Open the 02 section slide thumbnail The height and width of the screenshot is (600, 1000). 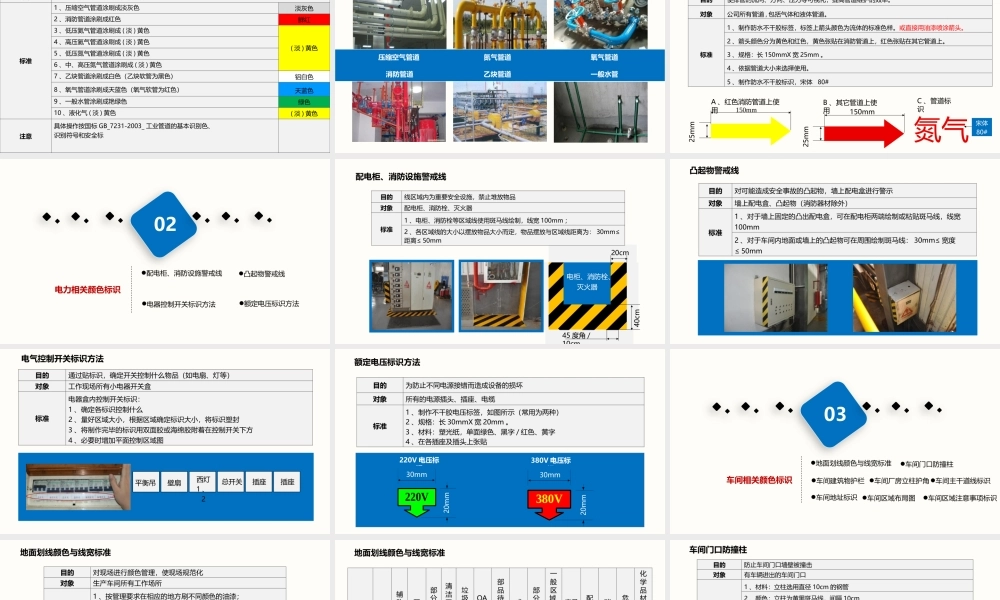pos(165,251)
